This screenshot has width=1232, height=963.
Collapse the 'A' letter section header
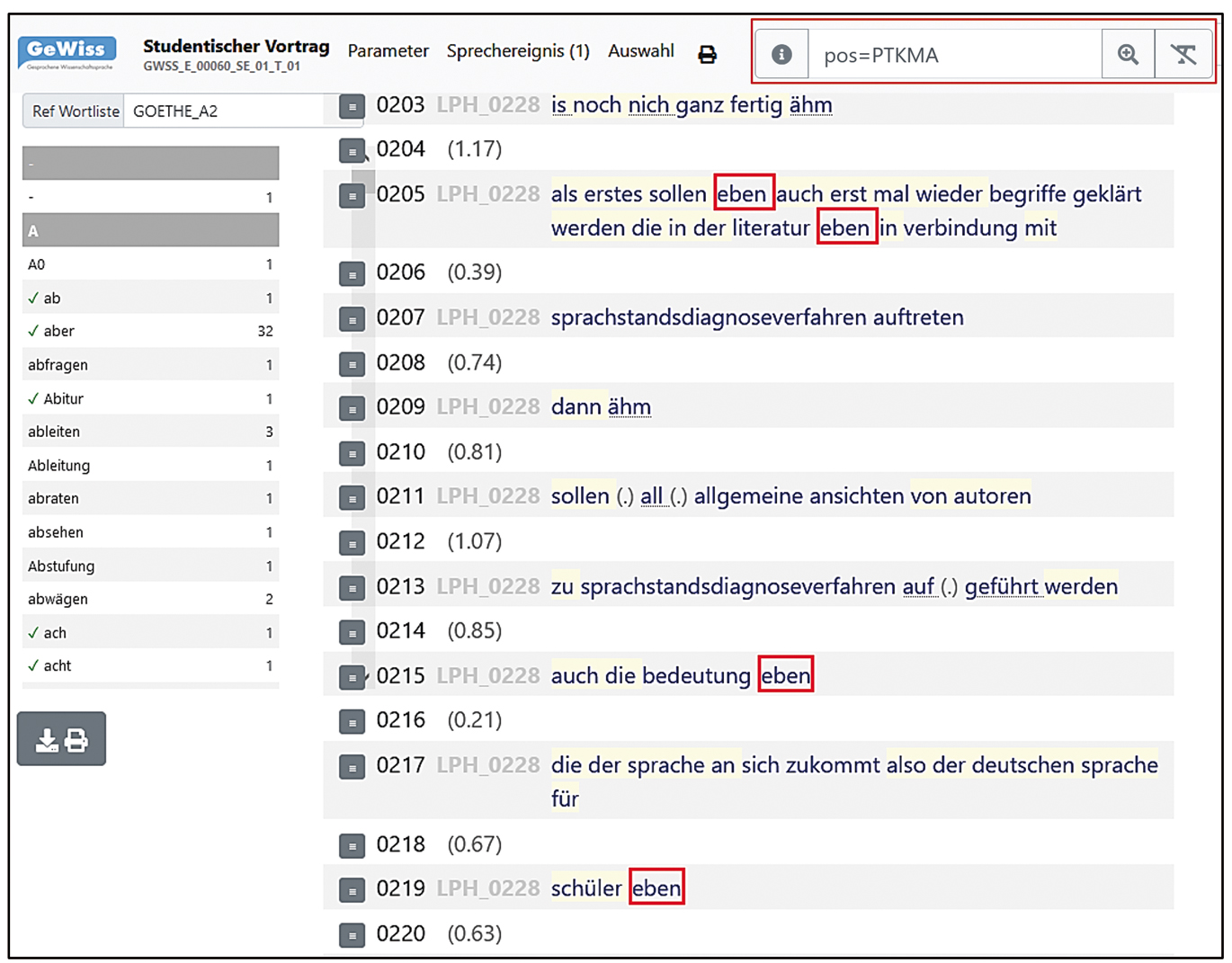150,231
